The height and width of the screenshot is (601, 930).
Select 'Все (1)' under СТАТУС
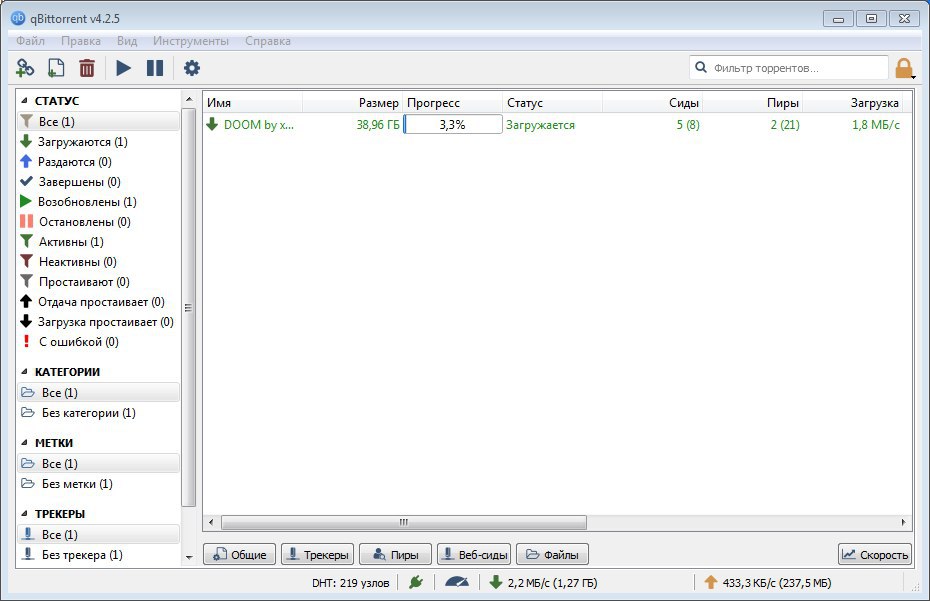coord(98,122)
